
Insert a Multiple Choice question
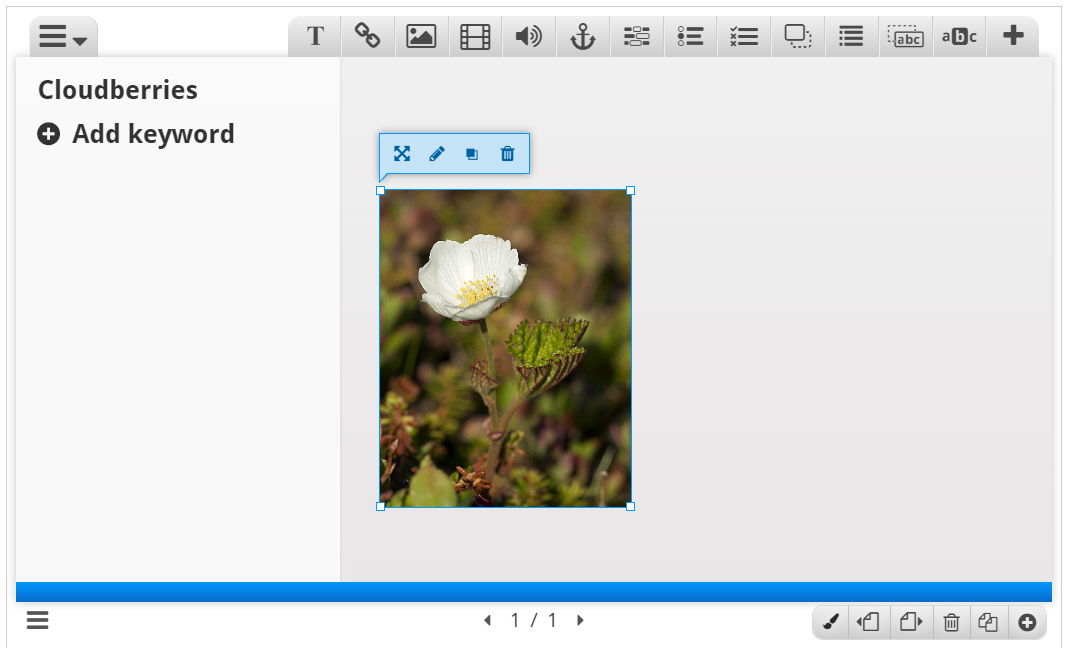click(x=744, y=36)
